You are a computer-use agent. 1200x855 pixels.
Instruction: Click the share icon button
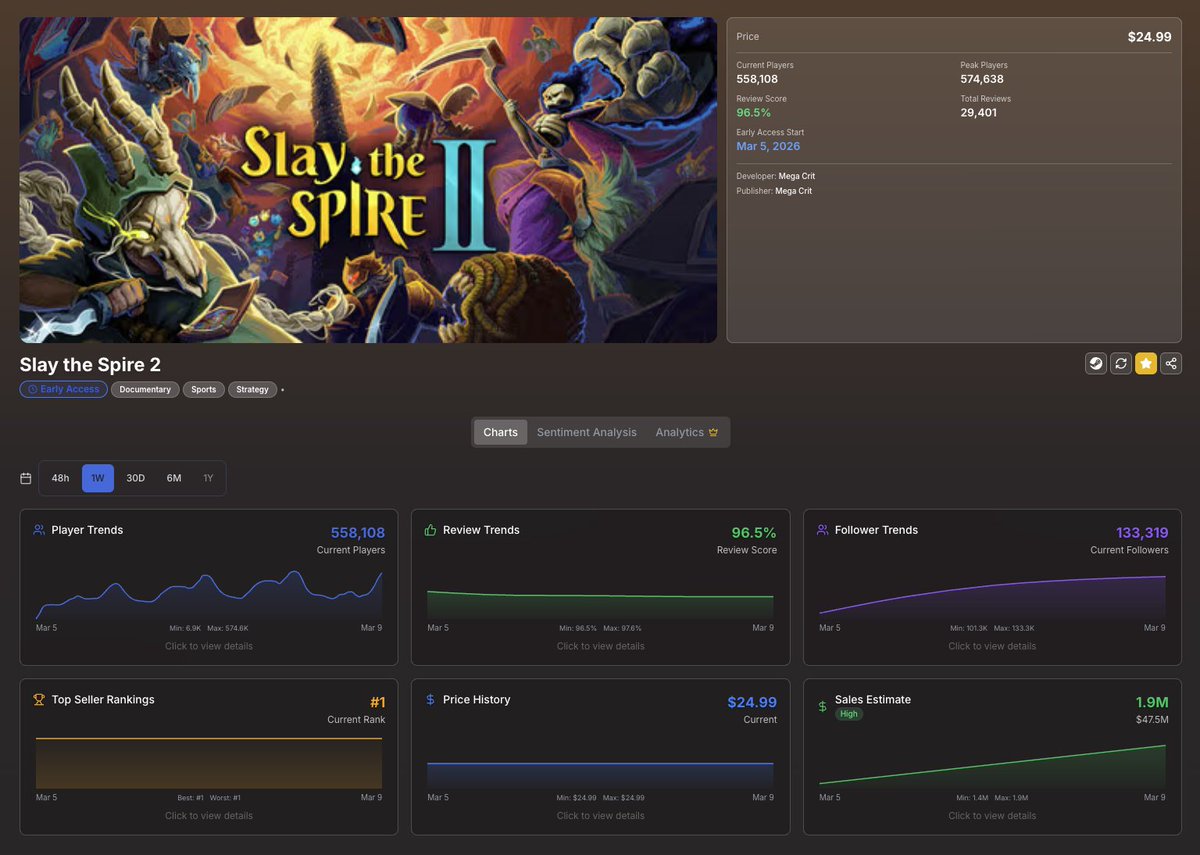tap(1171, 363)
